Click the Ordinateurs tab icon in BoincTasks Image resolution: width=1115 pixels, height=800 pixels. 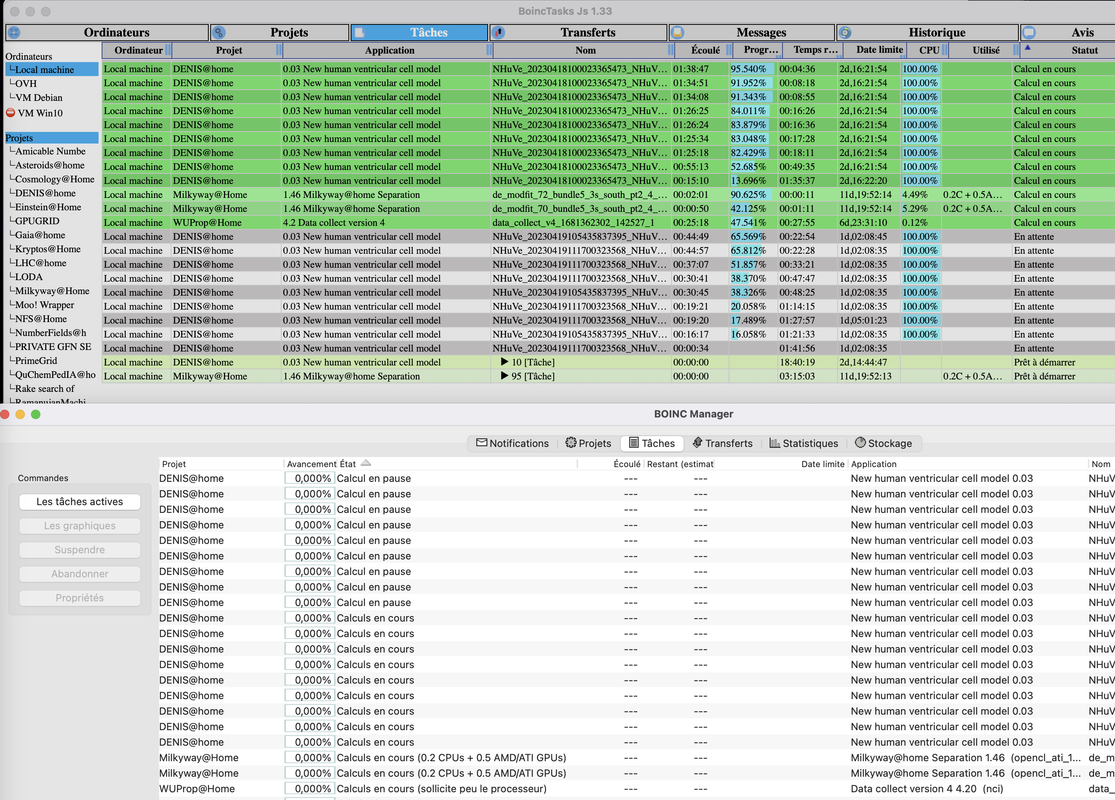pos(14,33)
